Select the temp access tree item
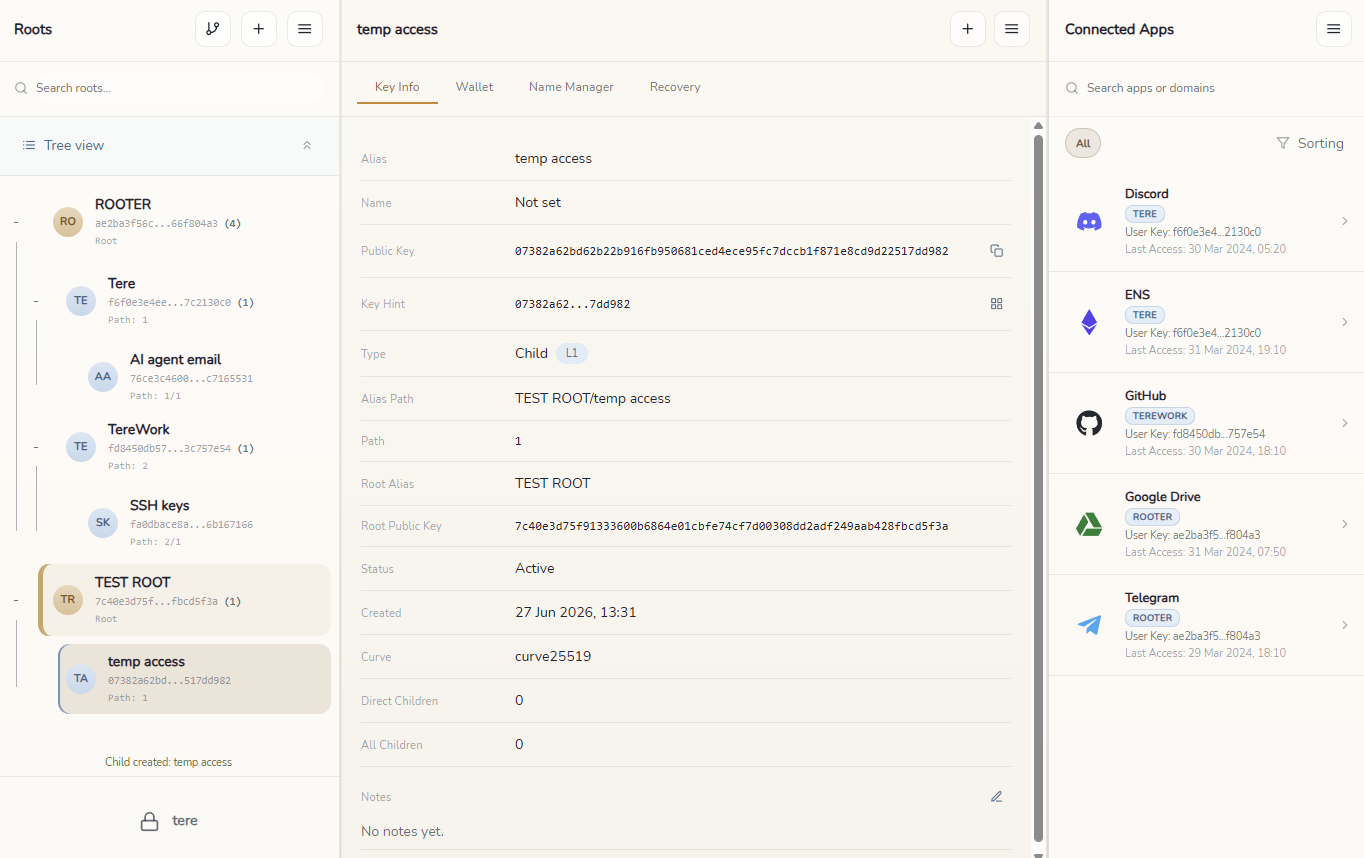This screenshot has height=858, width=1364. click(x=195, y=679)
